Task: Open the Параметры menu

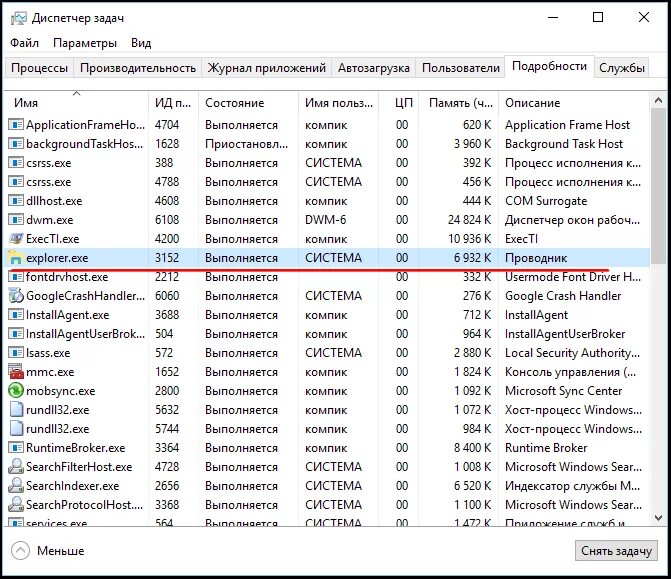Action: pos(85,43)
